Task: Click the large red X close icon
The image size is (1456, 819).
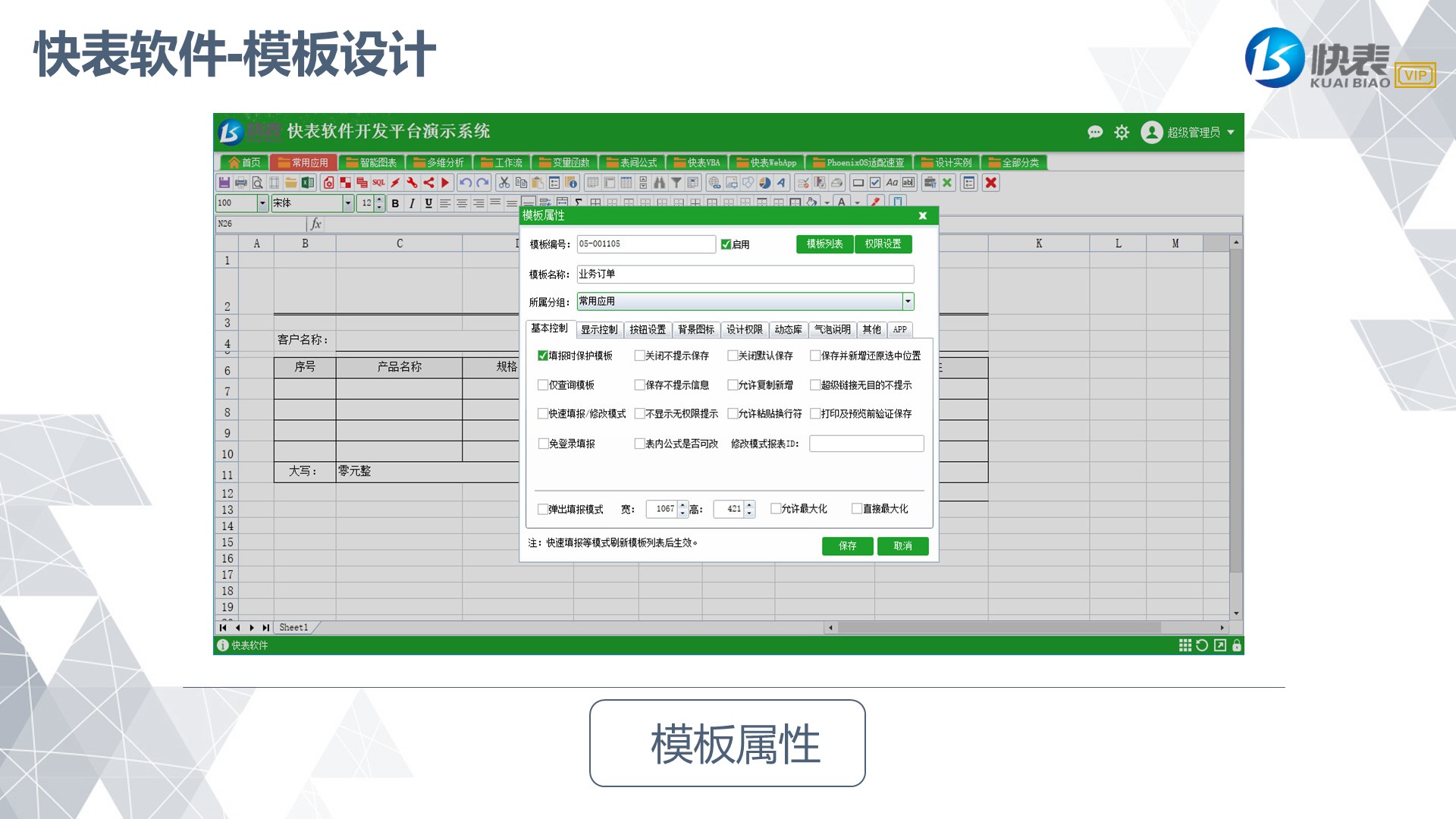Action: click(x=990, y=183)
